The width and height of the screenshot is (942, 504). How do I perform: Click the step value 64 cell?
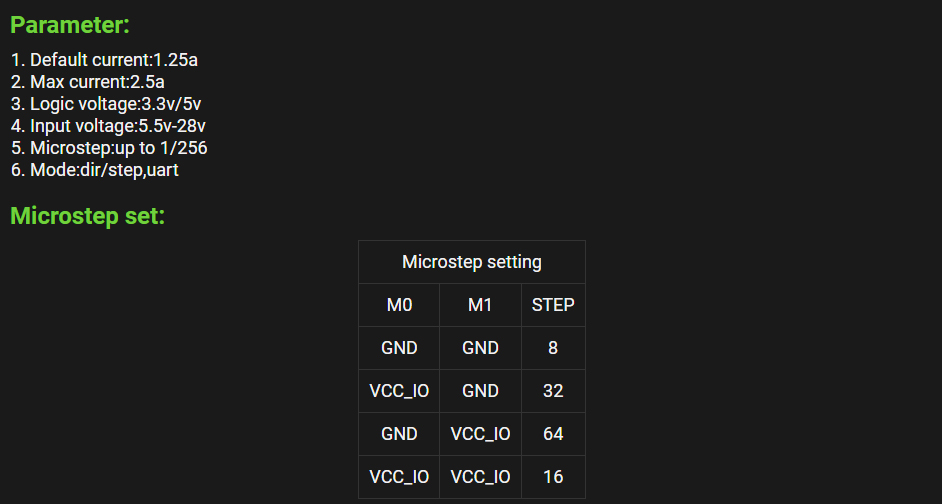pyautogui.click(x=553, y=434)
